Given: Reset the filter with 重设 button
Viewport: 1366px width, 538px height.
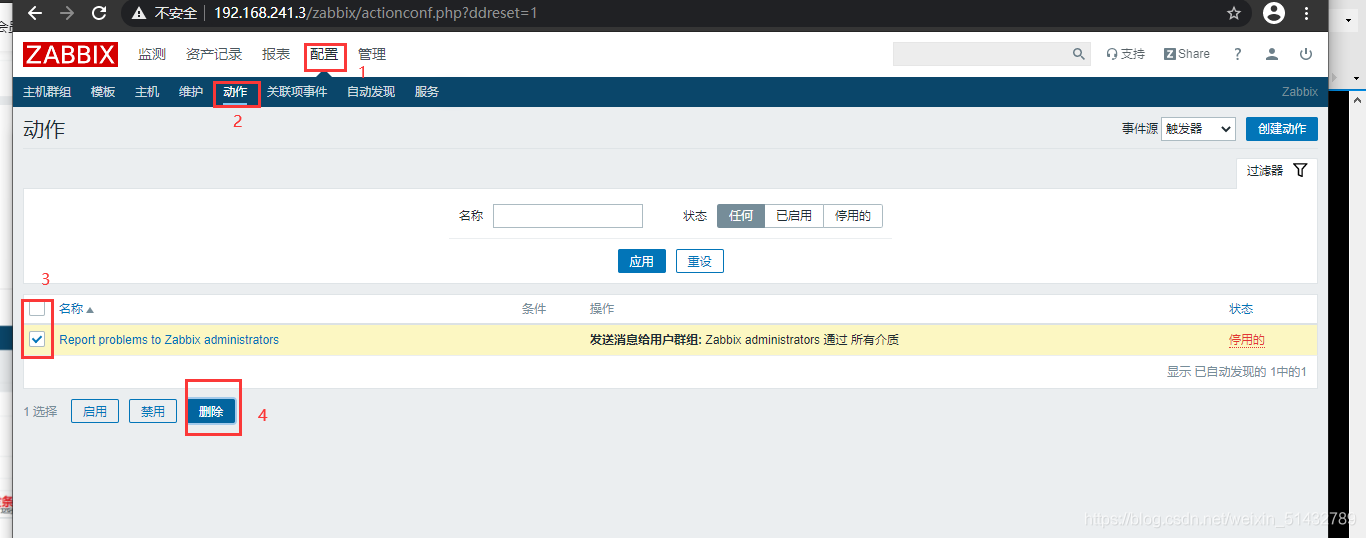Looking at the screenshot, I should tap(700, 261).
